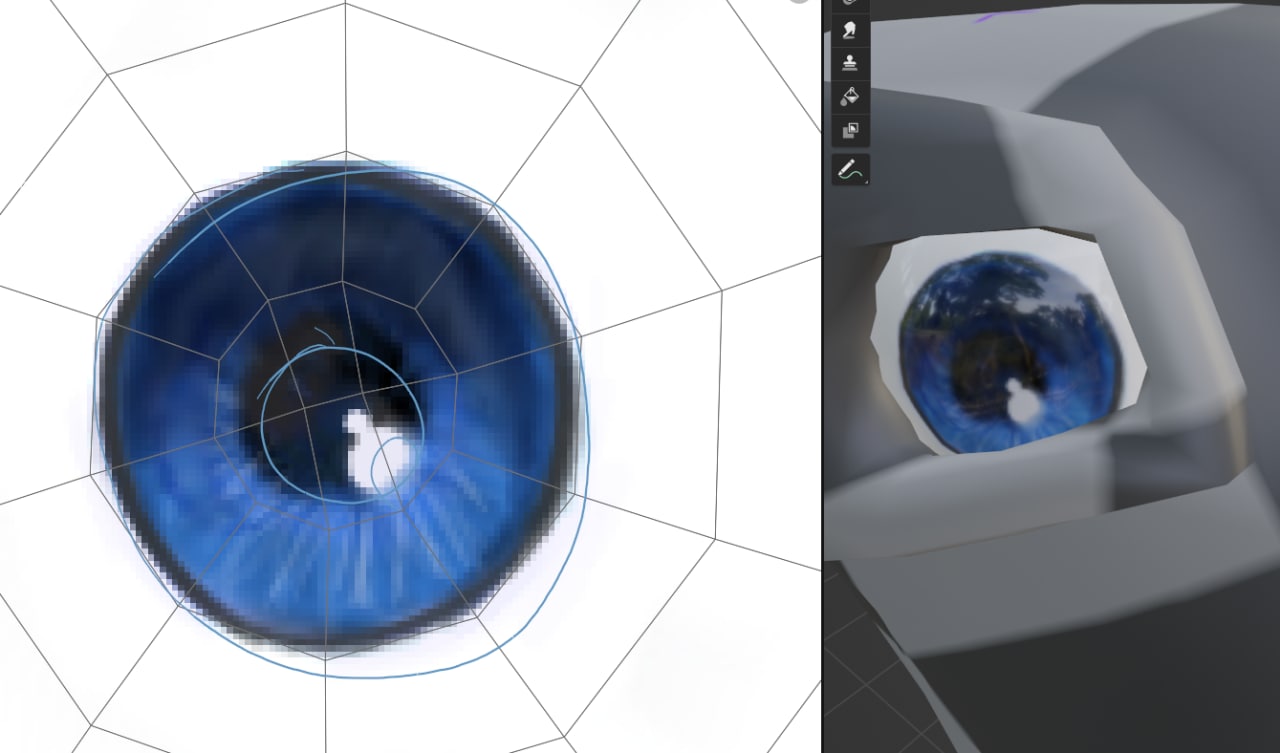Viewport: 1280px width, 753px height.
Task: Select the Clone stamp tool
Action: (850, 63)
